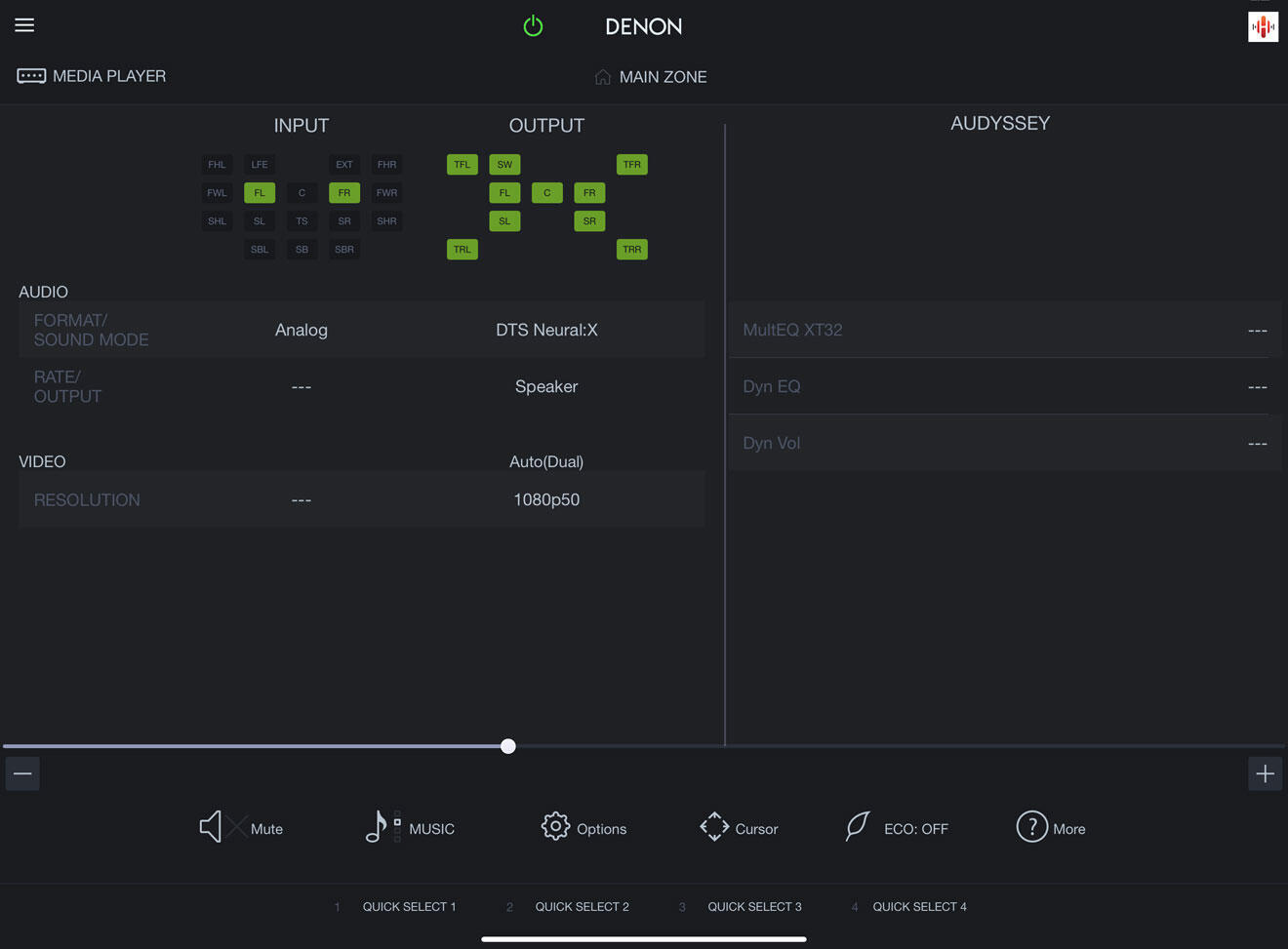Increase volume with plus button
Viewport: 1288px width, 949px height.
1265,773
